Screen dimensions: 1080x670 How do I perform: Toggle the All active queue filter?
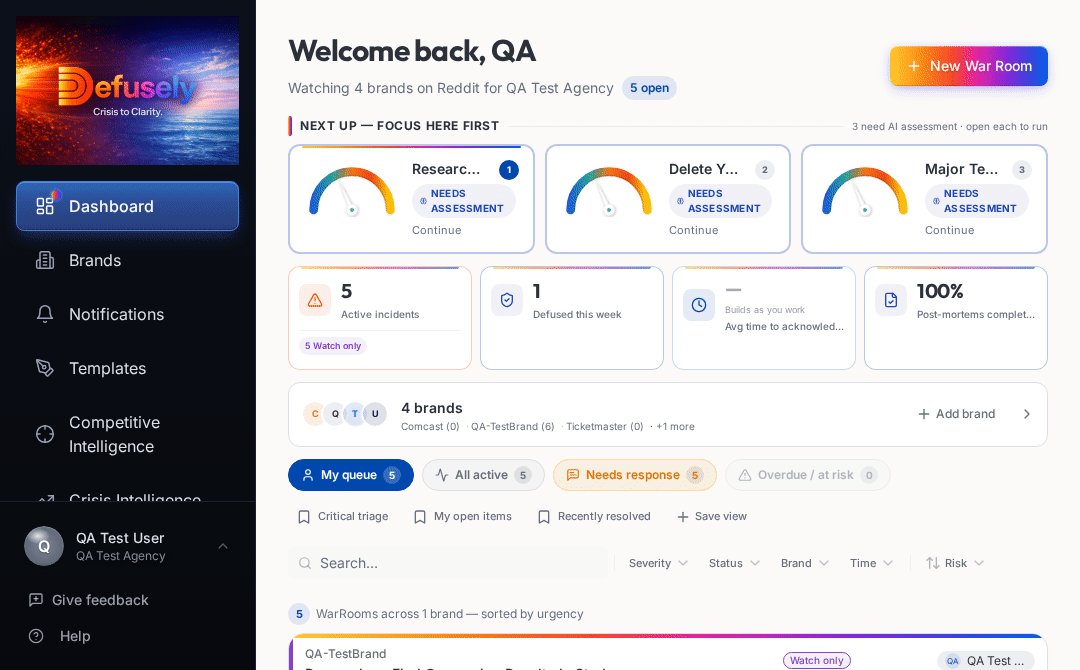coord(483,475)
